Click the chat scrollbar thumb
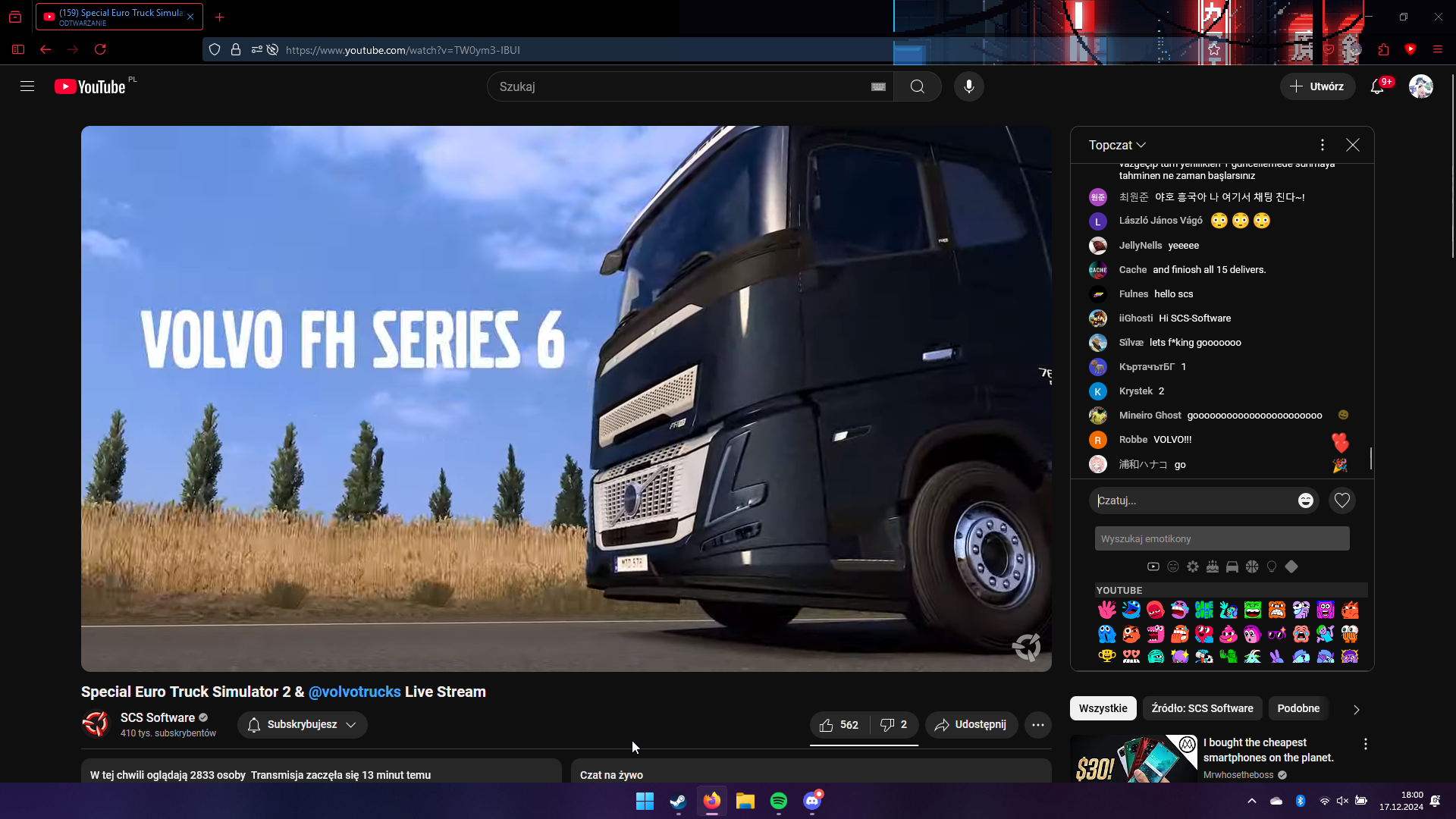The height and width of the screenshot is (819, 1456). [x=1371, y=458]
